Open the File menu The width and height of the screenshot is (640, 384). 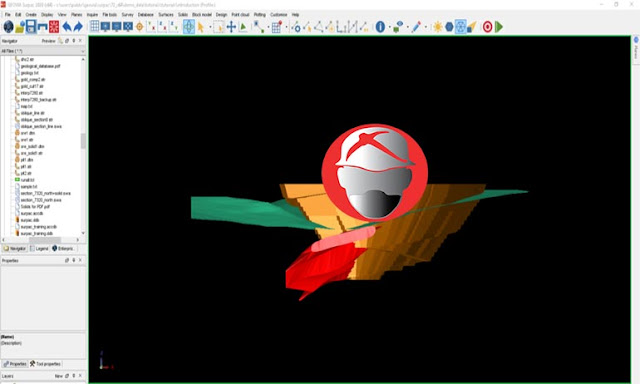(7, 15)
